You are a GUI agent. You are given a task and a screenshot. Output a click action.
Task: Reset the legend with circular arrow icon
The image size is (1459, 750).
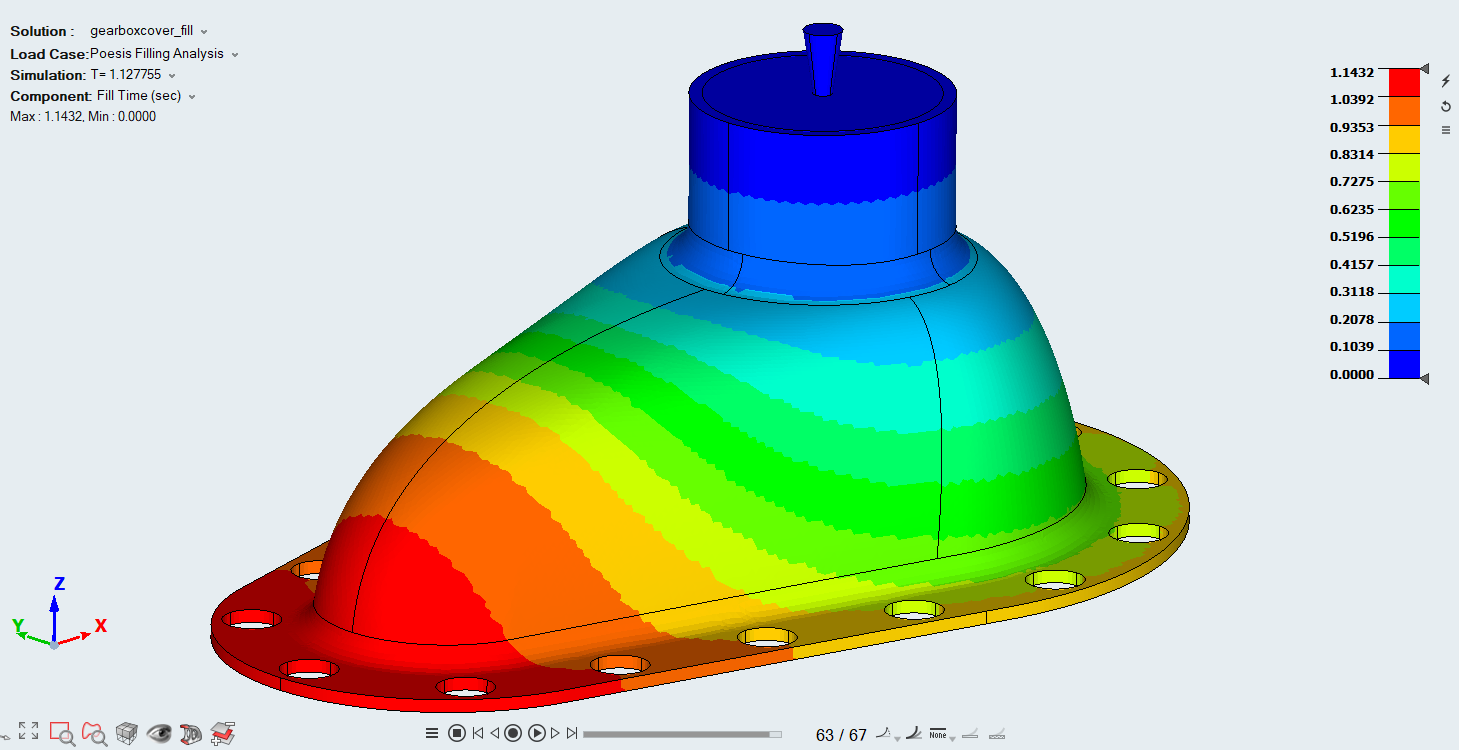[1445, 106]
